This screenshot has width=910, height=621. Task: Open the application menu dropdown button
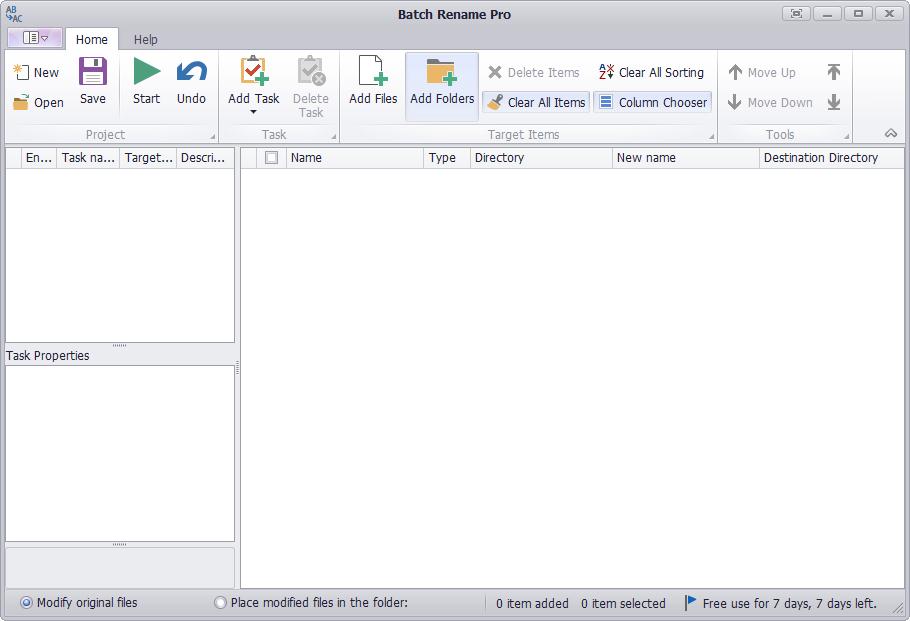click(35, 38)
